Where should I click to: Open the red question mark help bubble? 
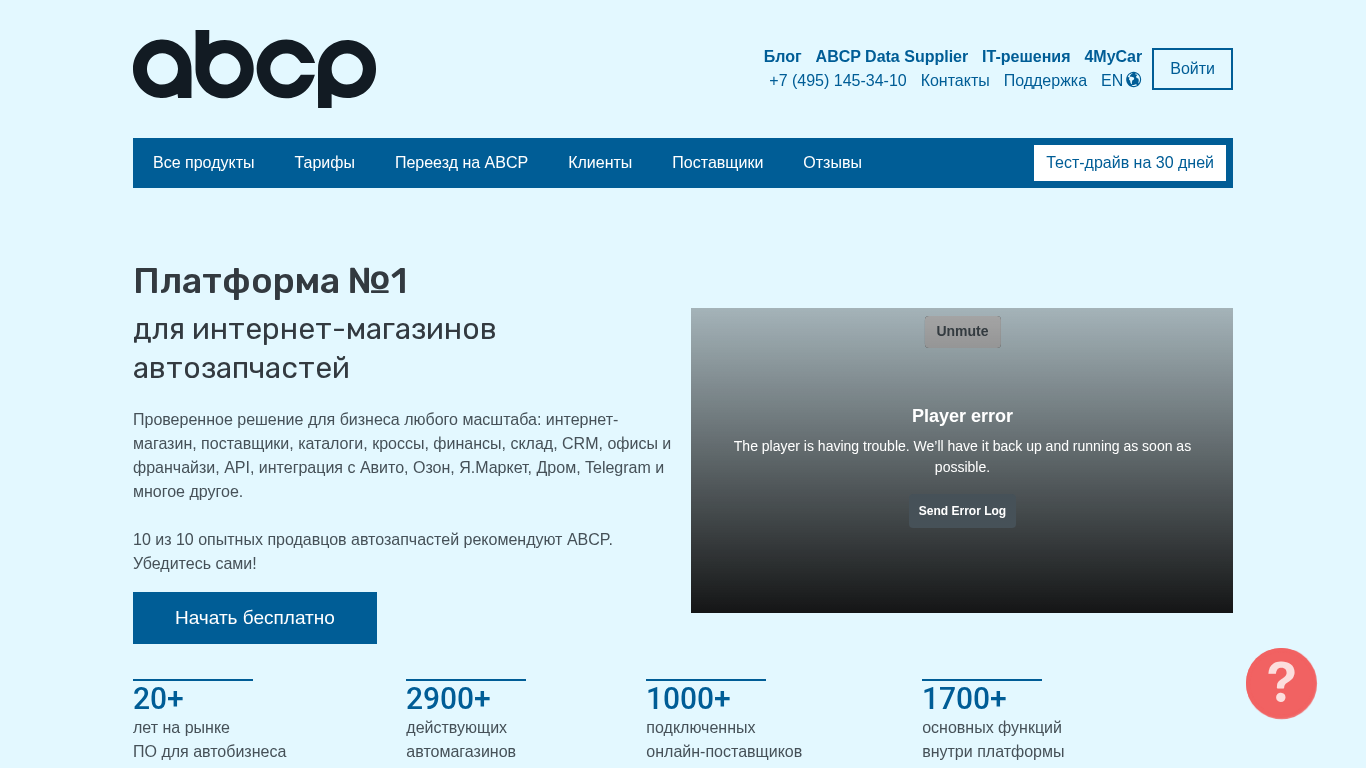pos(1281,683)
